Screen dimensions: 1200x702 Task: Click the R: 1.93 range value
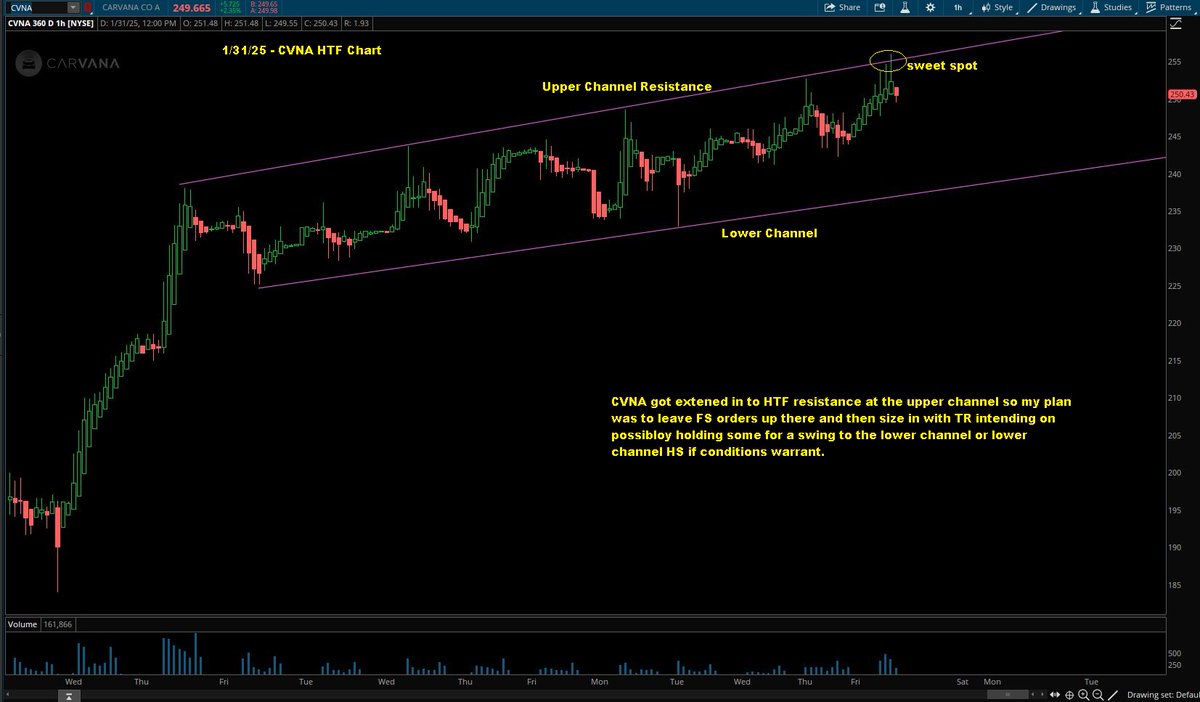(x=356, y=23)
